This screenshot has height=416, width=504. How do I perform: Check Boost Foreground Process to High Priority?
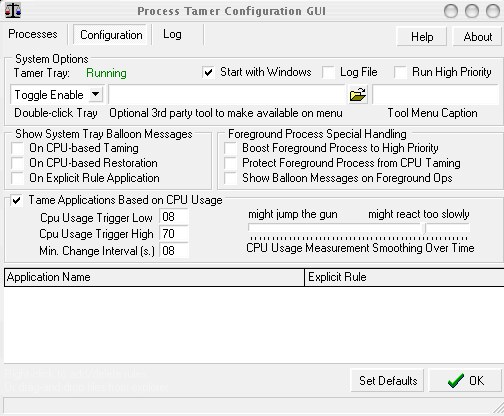tap(230, 148)
